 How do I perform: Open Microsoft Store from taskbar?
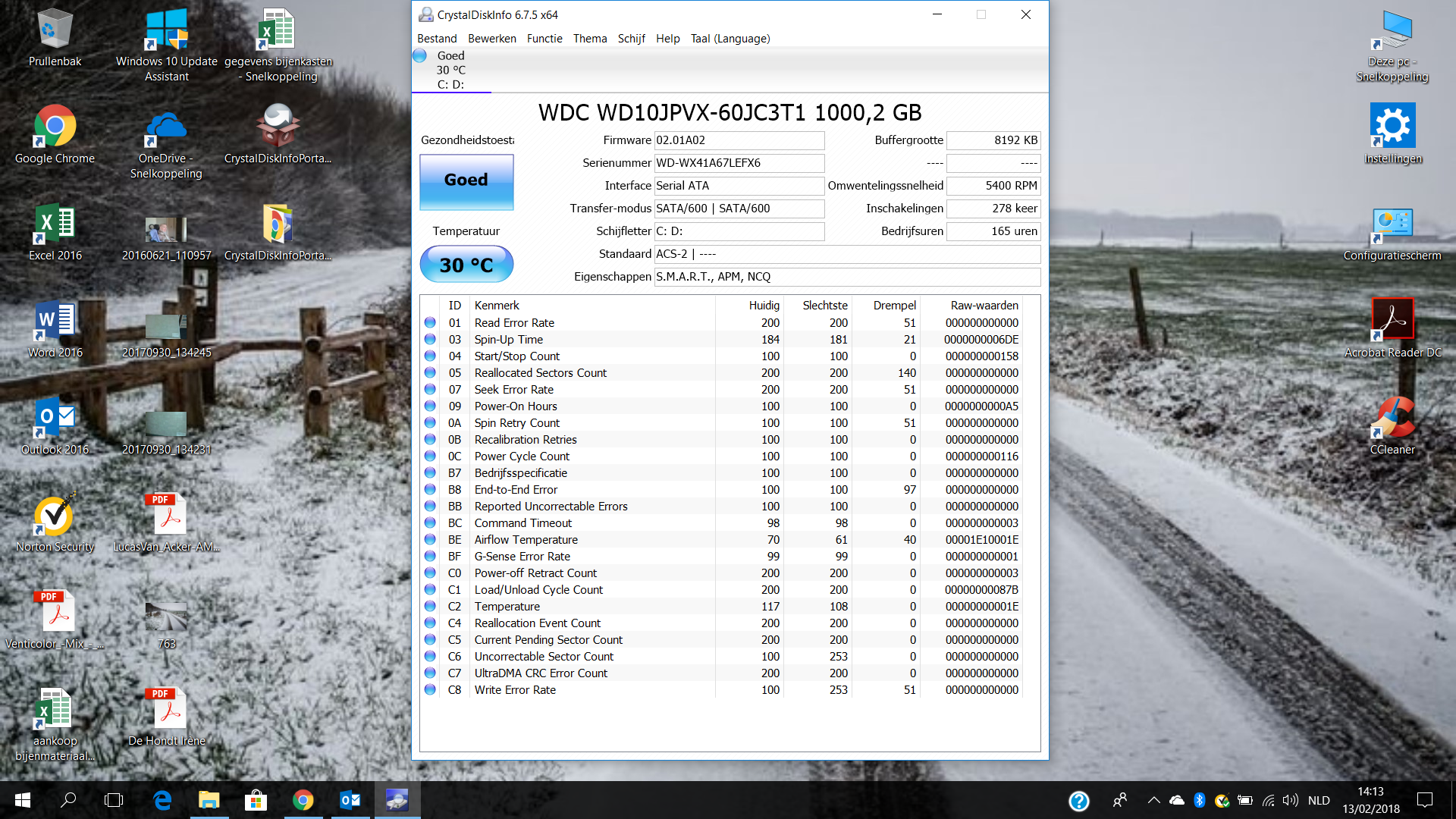pos(256,800)
